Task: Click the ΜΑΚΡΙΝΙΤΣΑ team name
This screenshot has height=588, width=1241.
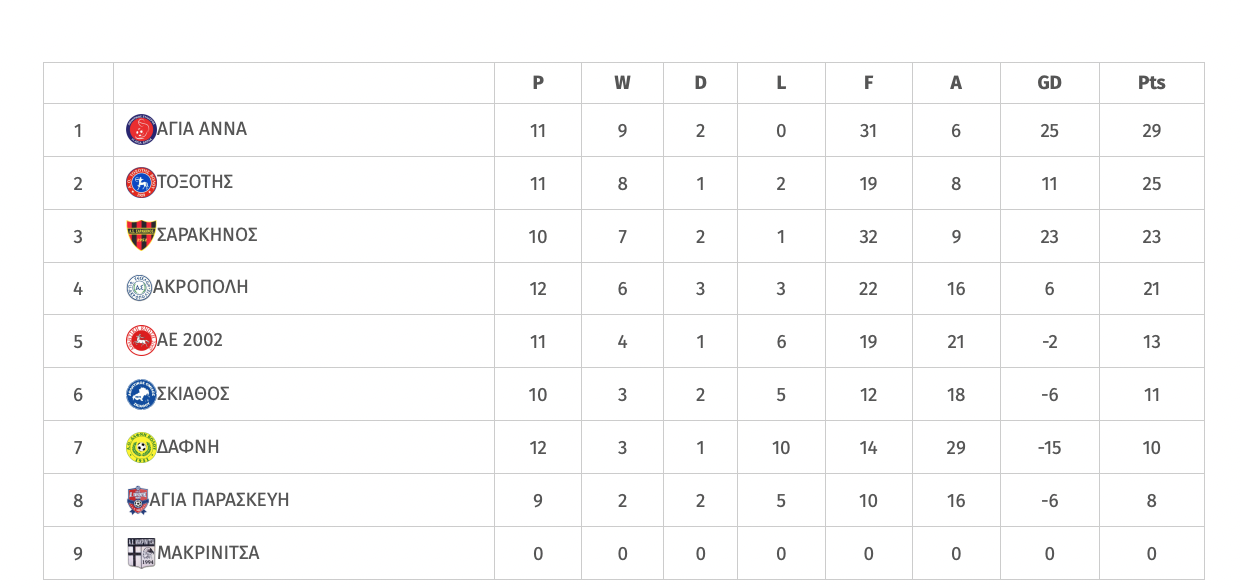Action: 208,553
